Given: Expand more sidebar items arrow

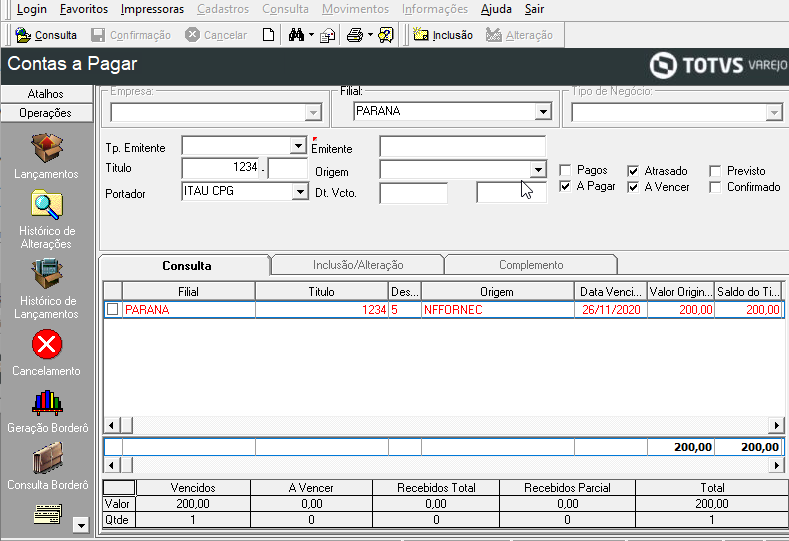Looking at the screenshot, I should tap(81, 525).
